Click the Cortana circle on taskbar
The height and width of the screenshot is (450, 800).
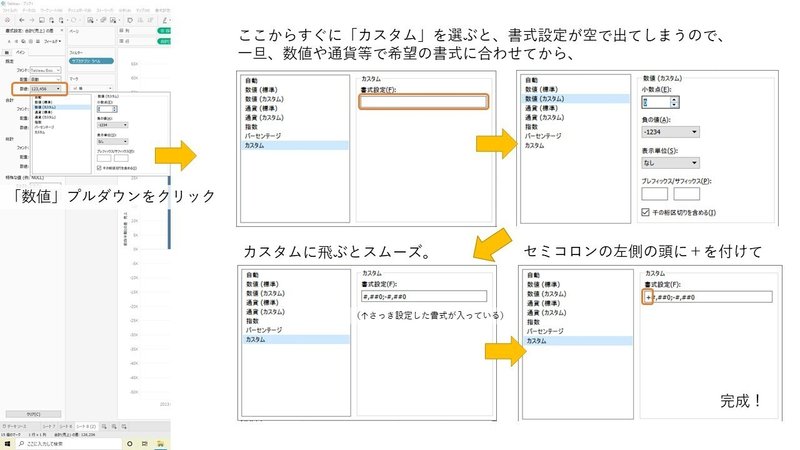click(130, 444)
